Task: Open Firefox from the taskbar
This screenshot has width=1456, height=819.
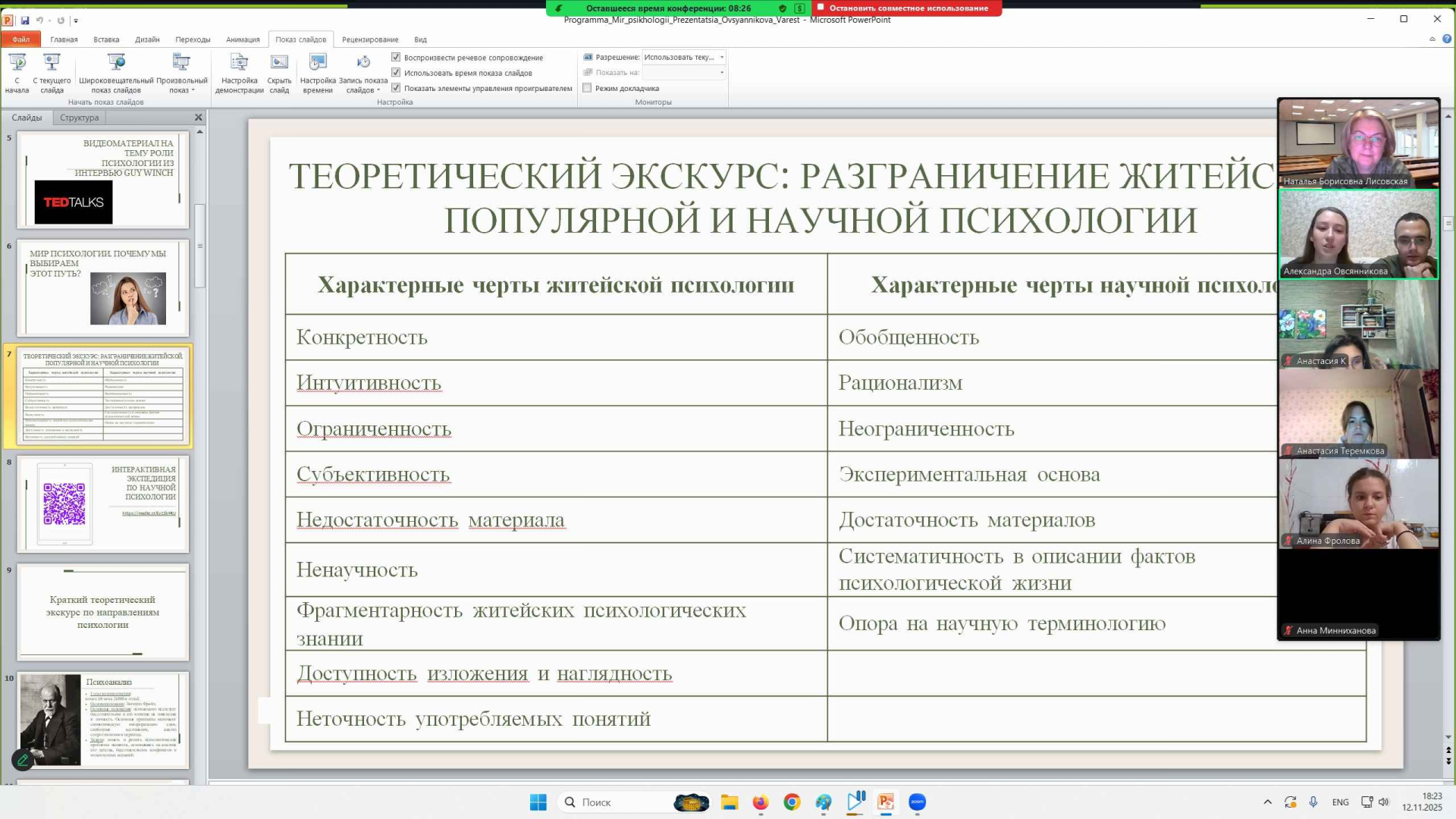Action: click(760, 802)
